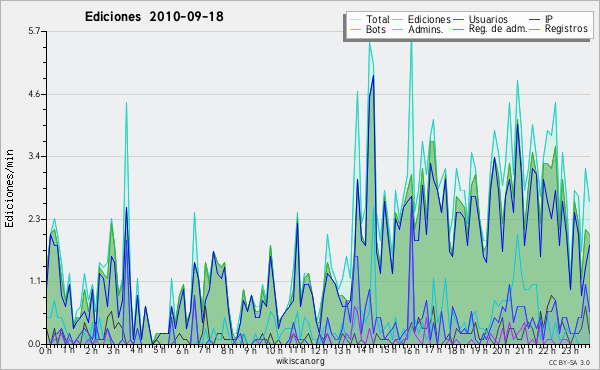The image size is (600, 370).
Task: Select the "Admins." legend entry
Action: (426, 29)
